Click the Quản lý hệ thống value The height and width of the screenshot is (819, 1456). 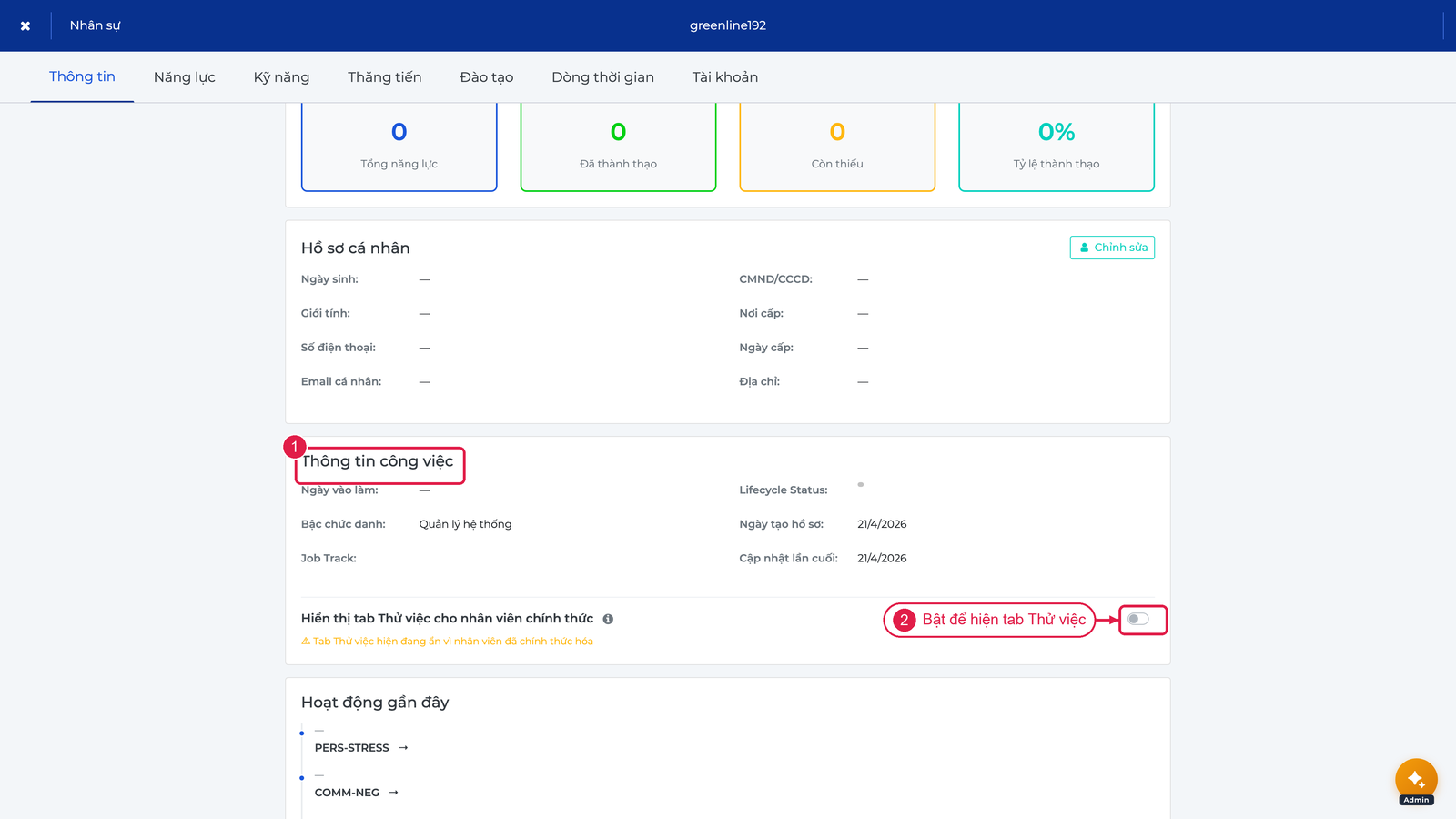[x=465, y=524]
